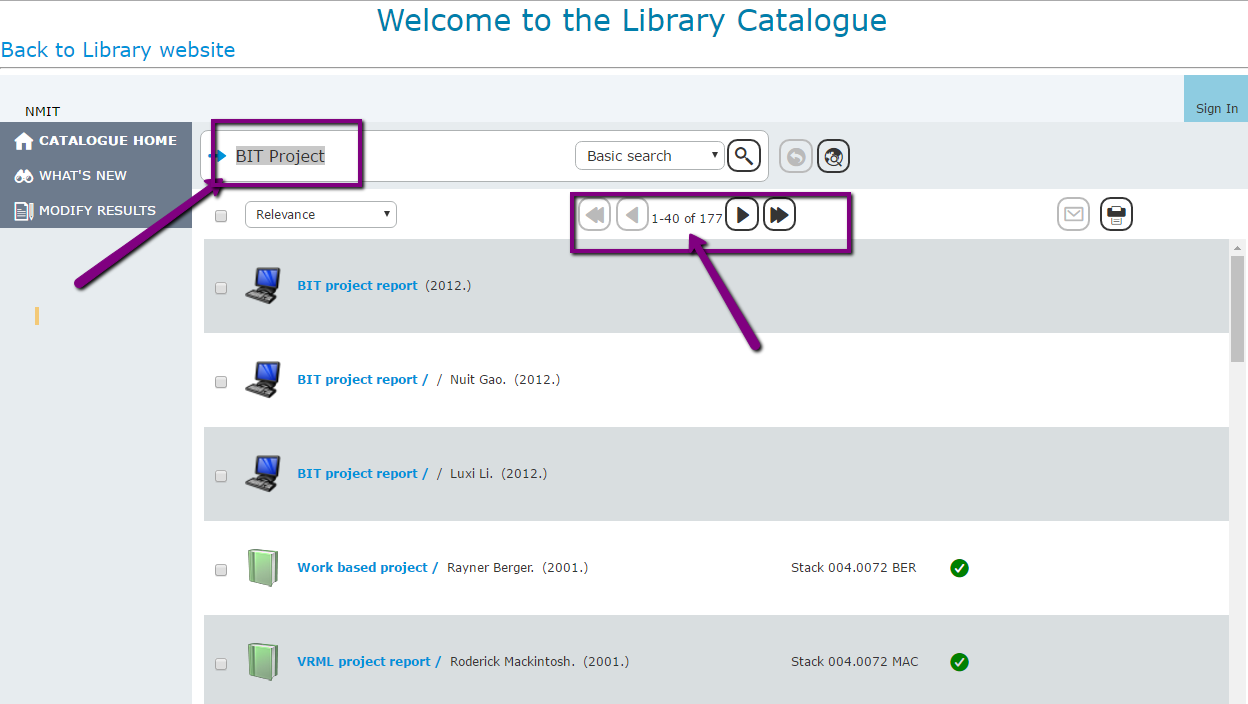
Task: Click the magnifying glass search button
Action: point(743,156)
